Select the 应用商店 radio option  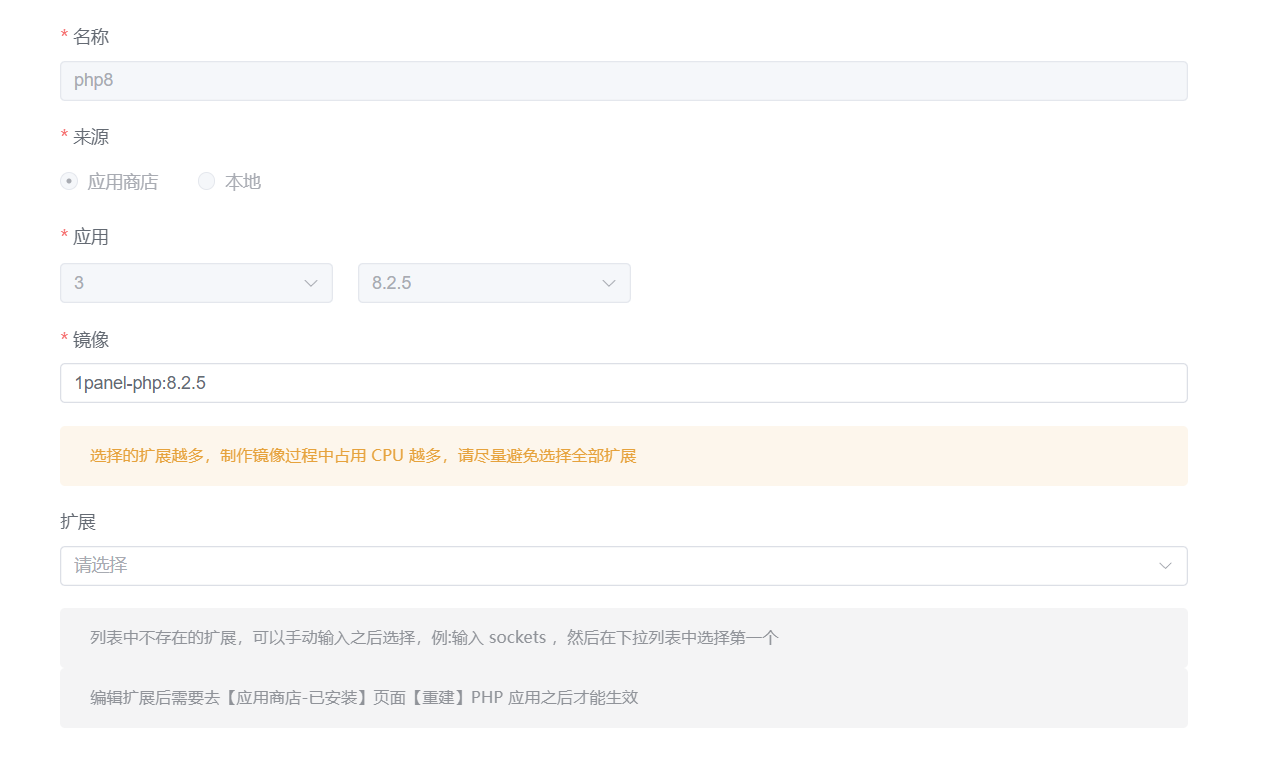(x=109, y=182)
